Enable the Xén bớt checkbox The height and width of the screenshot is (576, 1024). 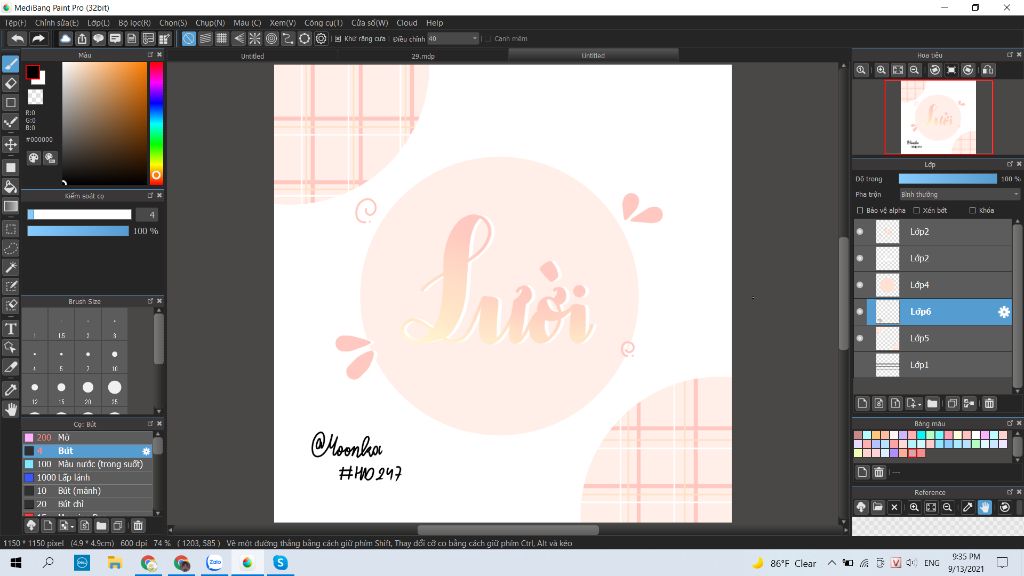pos(916,210)
